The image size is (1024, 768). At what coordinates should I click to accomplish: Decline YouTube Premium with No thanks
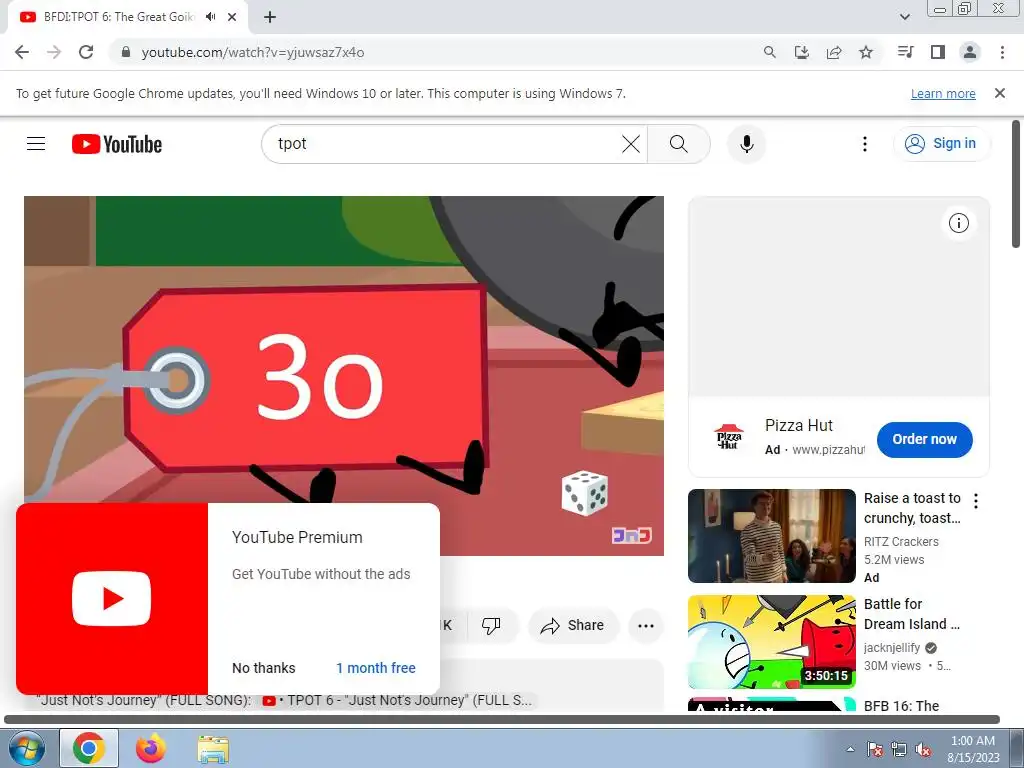tap(264, 668)
